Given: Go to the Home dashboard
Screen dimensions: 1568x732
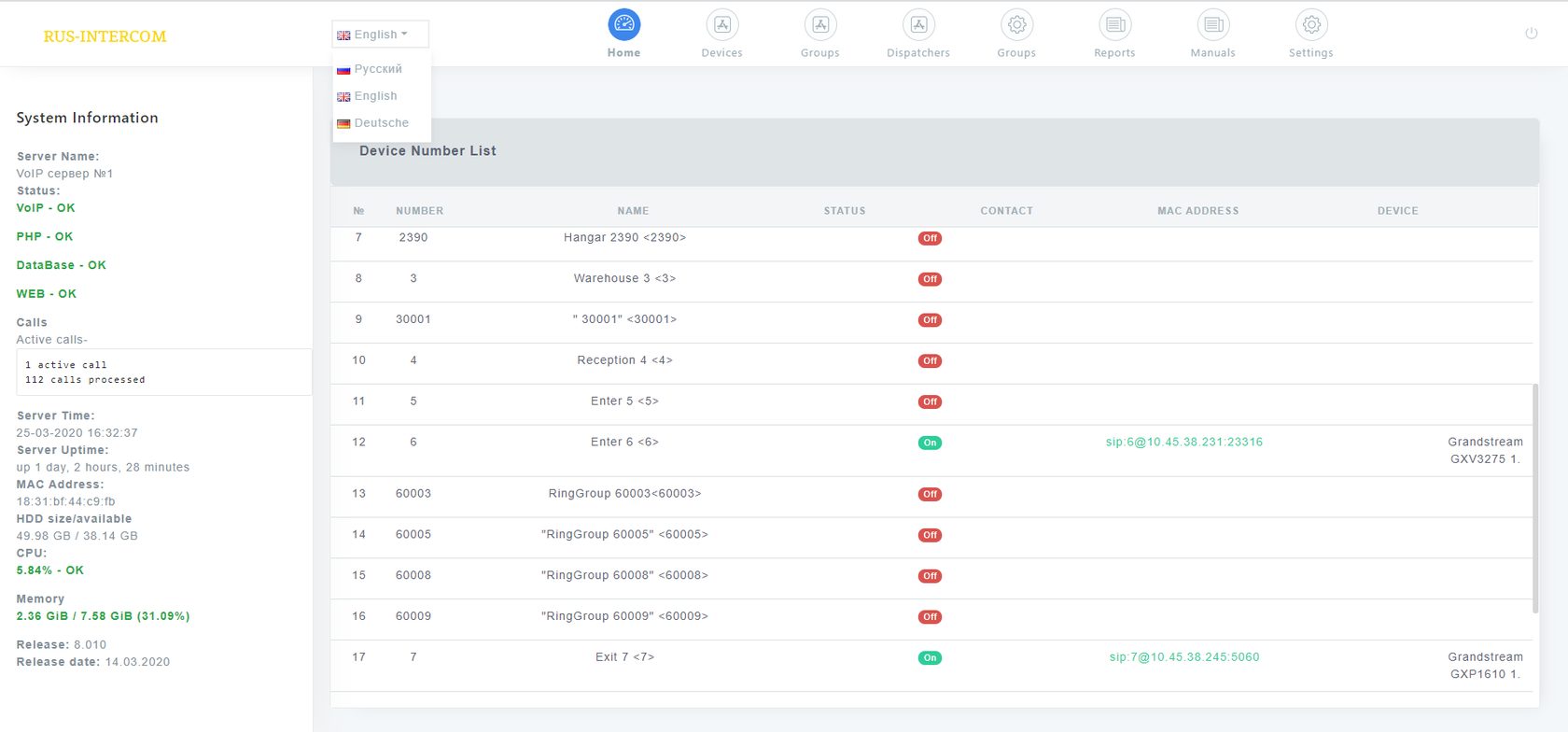Looking at the screenshot, I should 623,34.
